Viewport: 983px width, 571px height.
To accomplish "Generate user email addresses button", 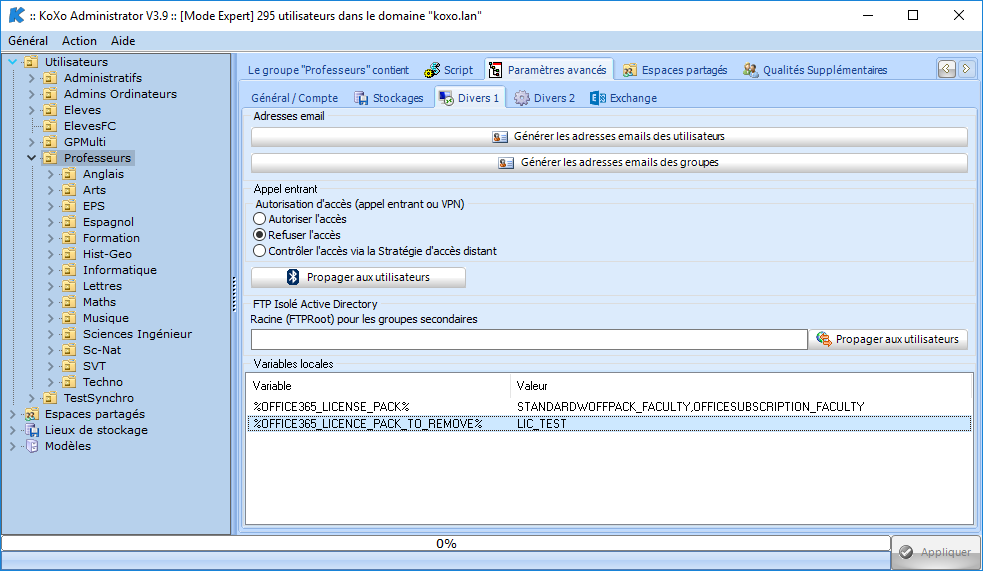I will click(x=609, y=137).
